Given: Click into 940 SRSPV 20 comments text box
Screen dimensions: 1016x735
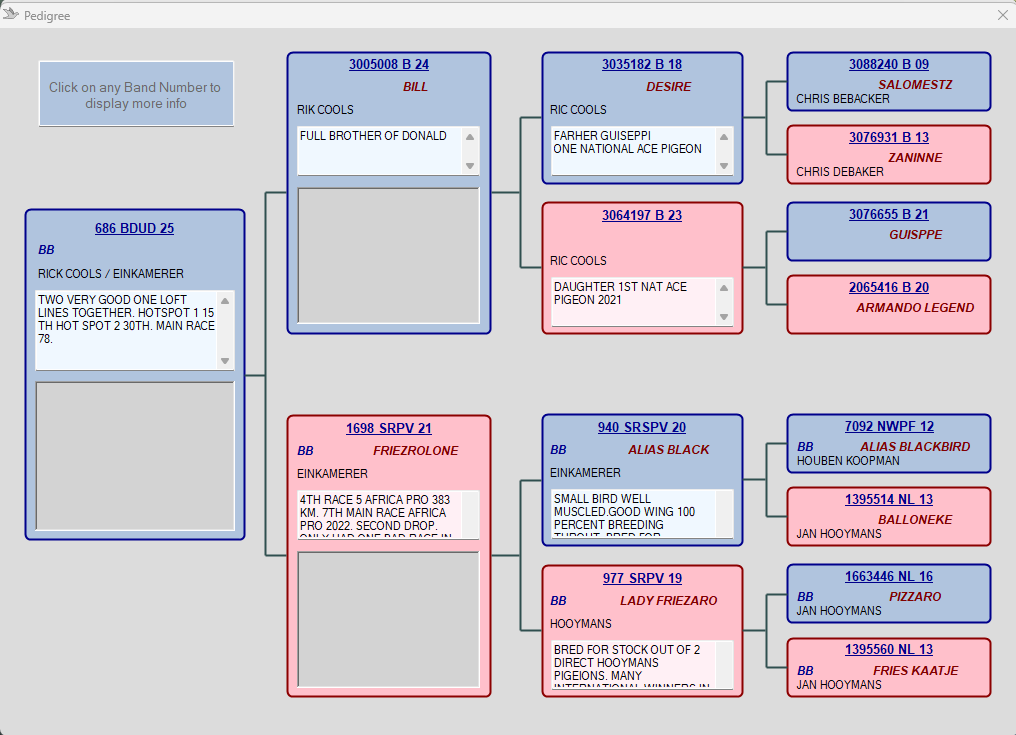Looking at the screenshot, I should coord(632,514).
